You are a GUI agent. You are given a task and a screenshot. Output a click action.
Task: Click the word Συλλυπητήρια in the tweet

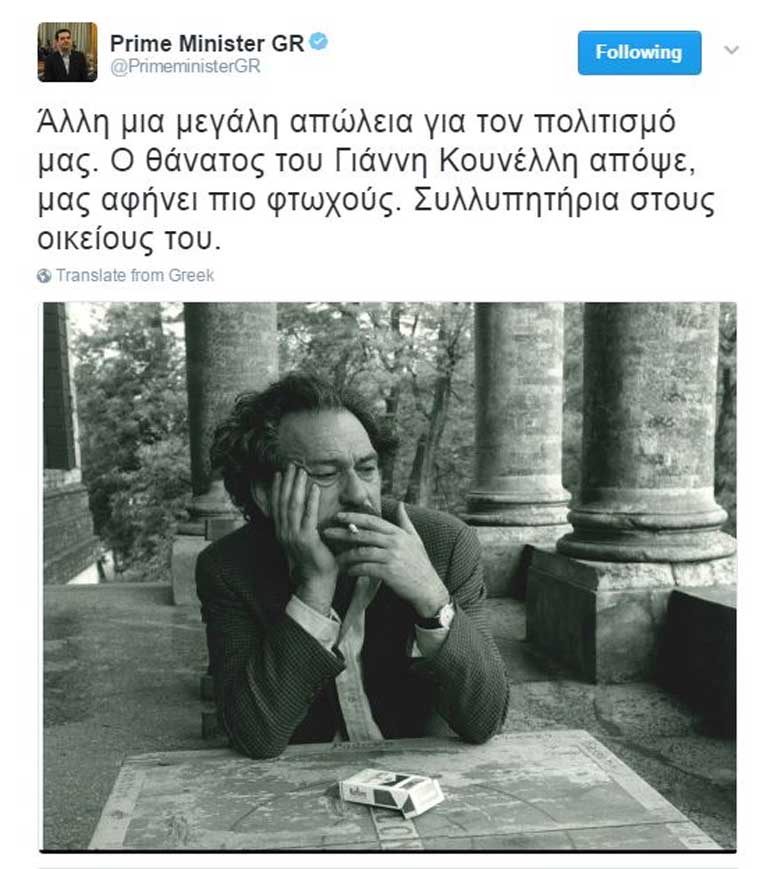click(x=516, y=201)
